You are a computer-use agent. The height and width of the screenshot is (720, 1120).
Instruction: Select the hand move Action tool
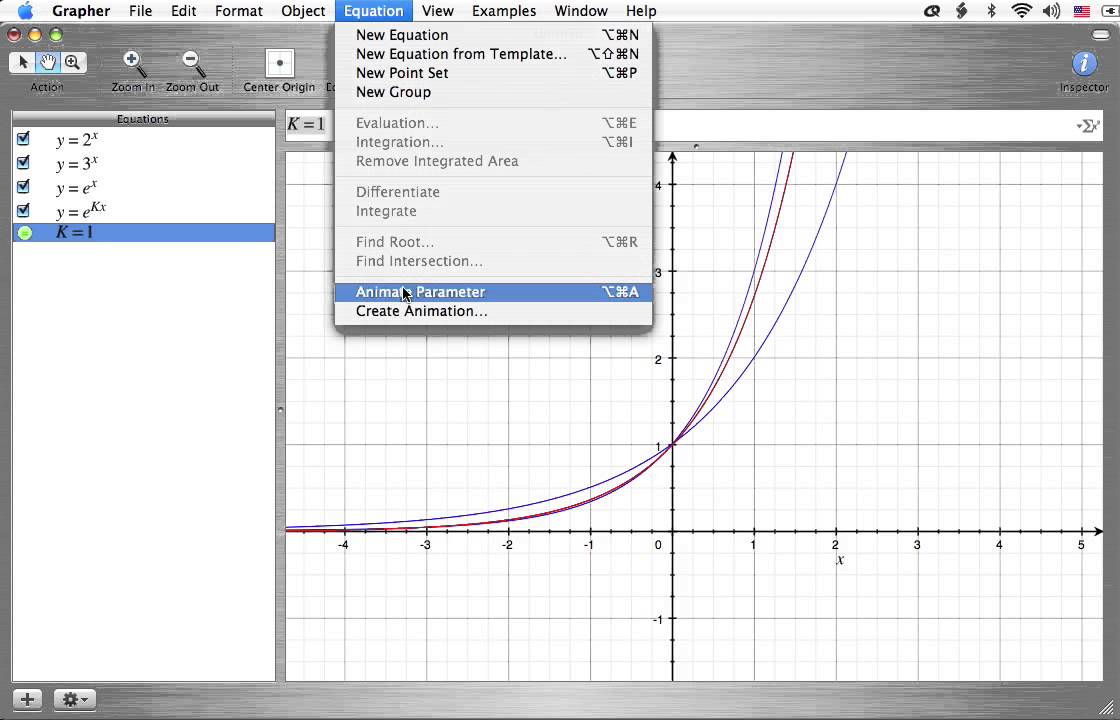coord(48,62)
